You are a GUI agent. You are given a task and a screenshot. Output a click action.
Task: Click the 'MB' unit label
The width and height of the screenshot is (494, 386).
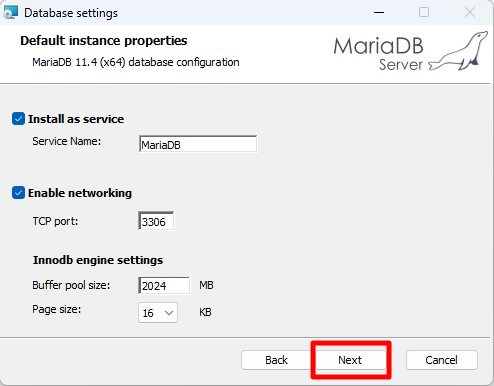click(206, 285)
